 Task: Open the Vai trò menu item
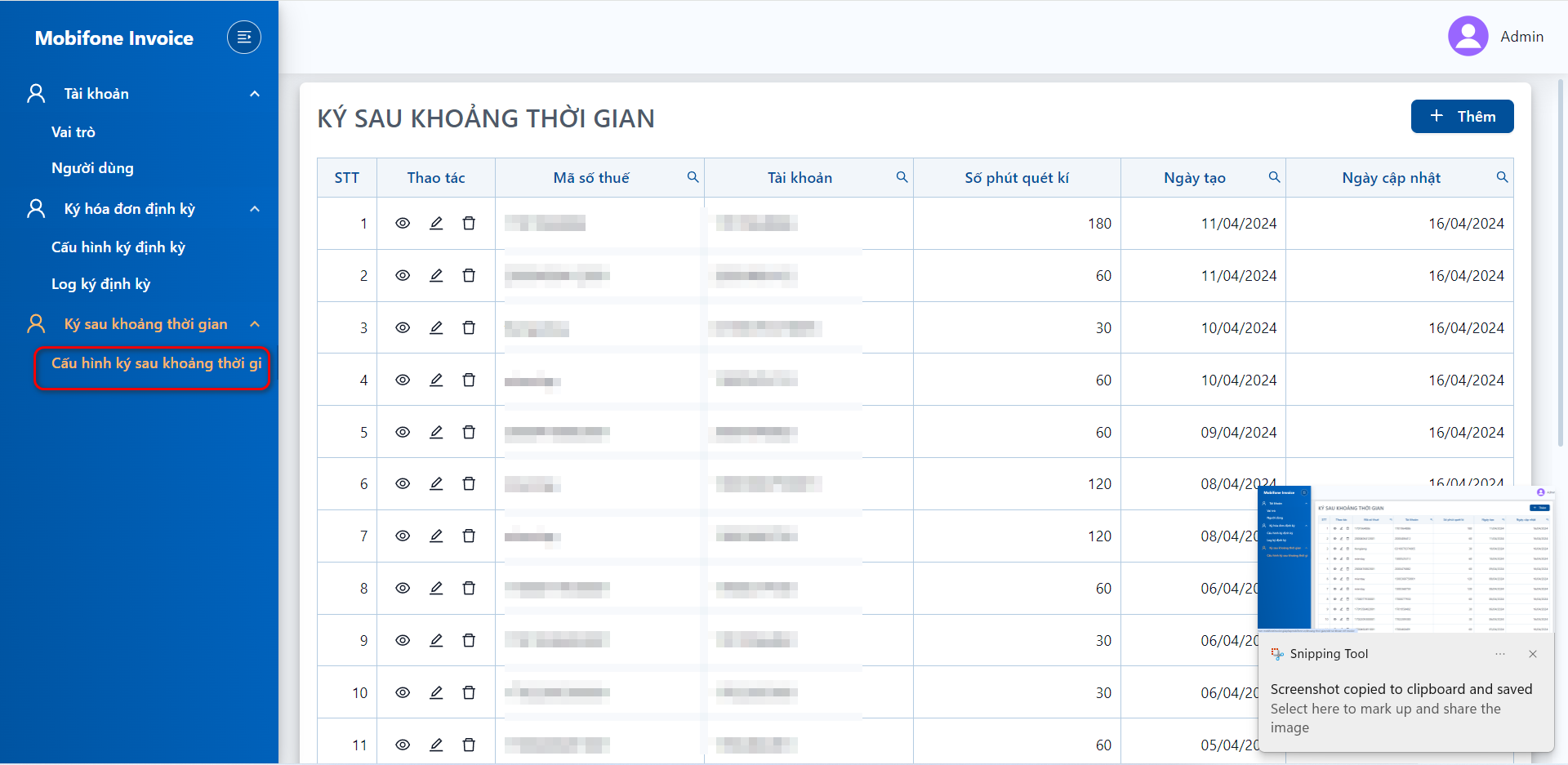pos(73,131)
